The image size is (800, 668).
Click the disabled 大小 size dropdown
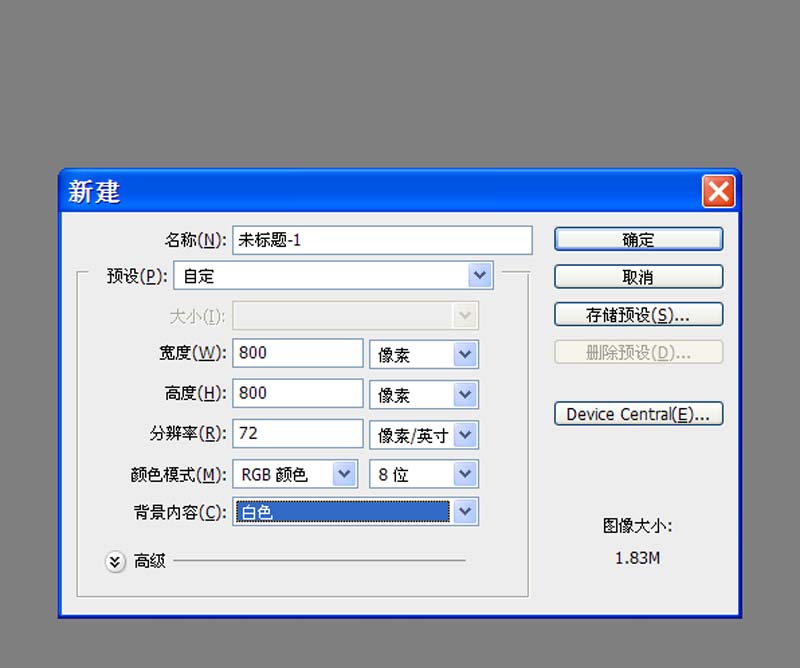point(464,315)
